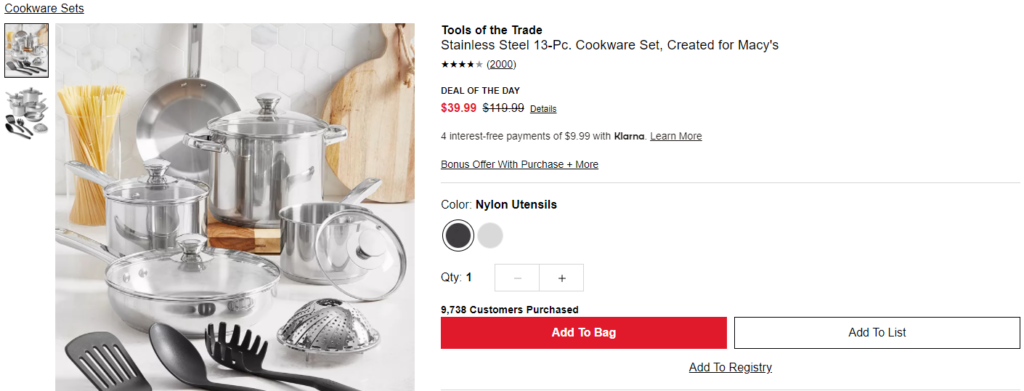The height and width of the screenshot is (391, 1024).
Task: Open the Cookware Sets breadcrumb link
Action: click(44, 8)
